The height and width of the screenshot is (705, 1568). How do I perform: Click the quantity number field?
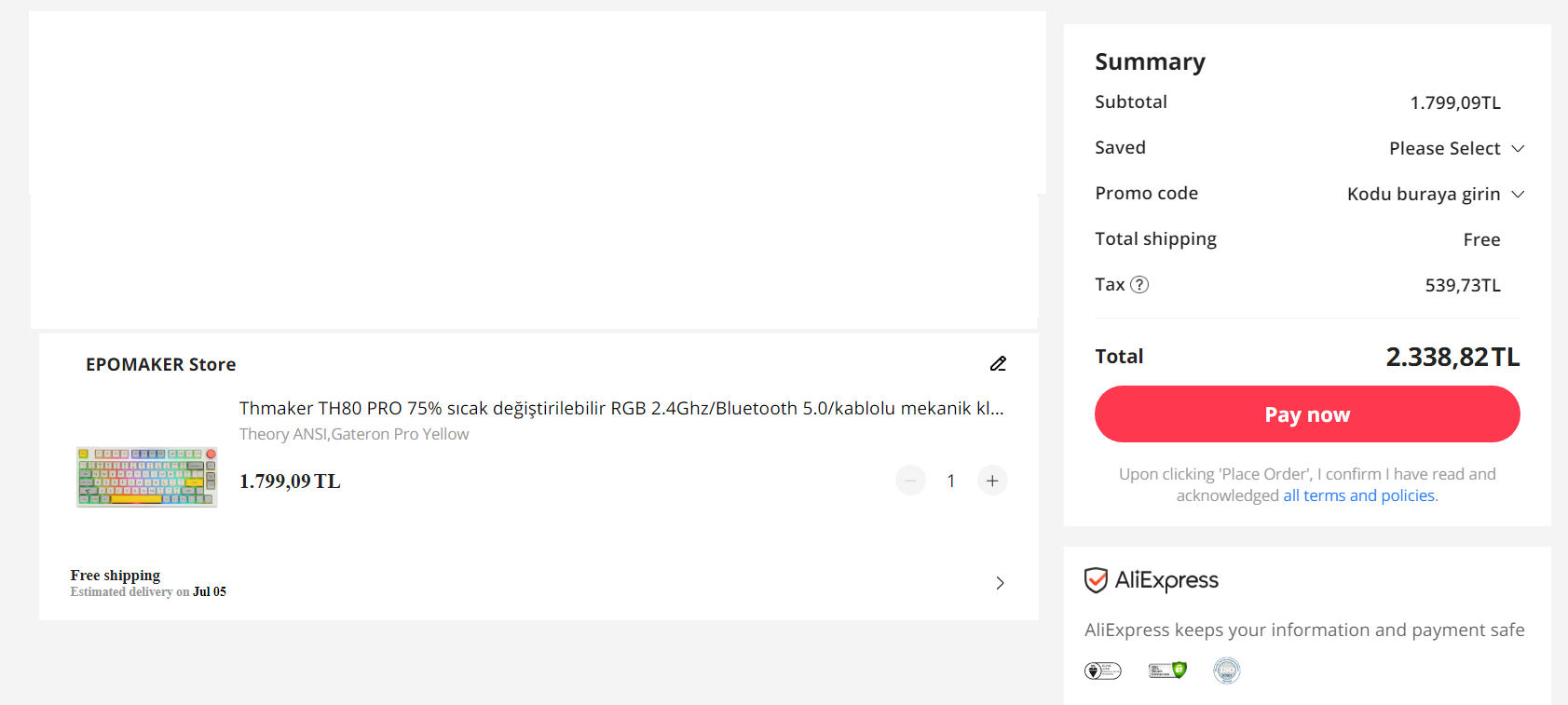951,481
